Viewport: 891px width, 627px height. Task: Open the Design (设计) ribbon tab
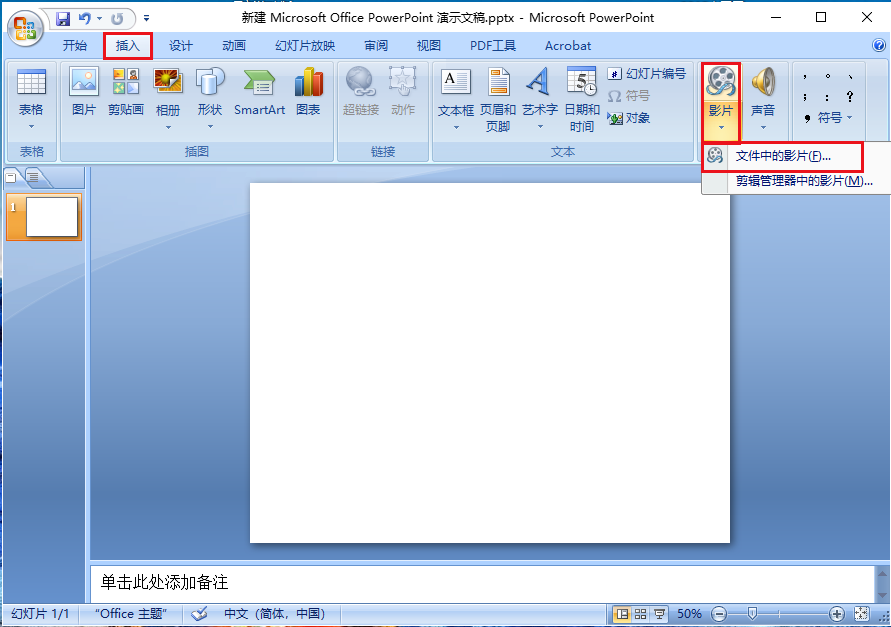point(181,46)
